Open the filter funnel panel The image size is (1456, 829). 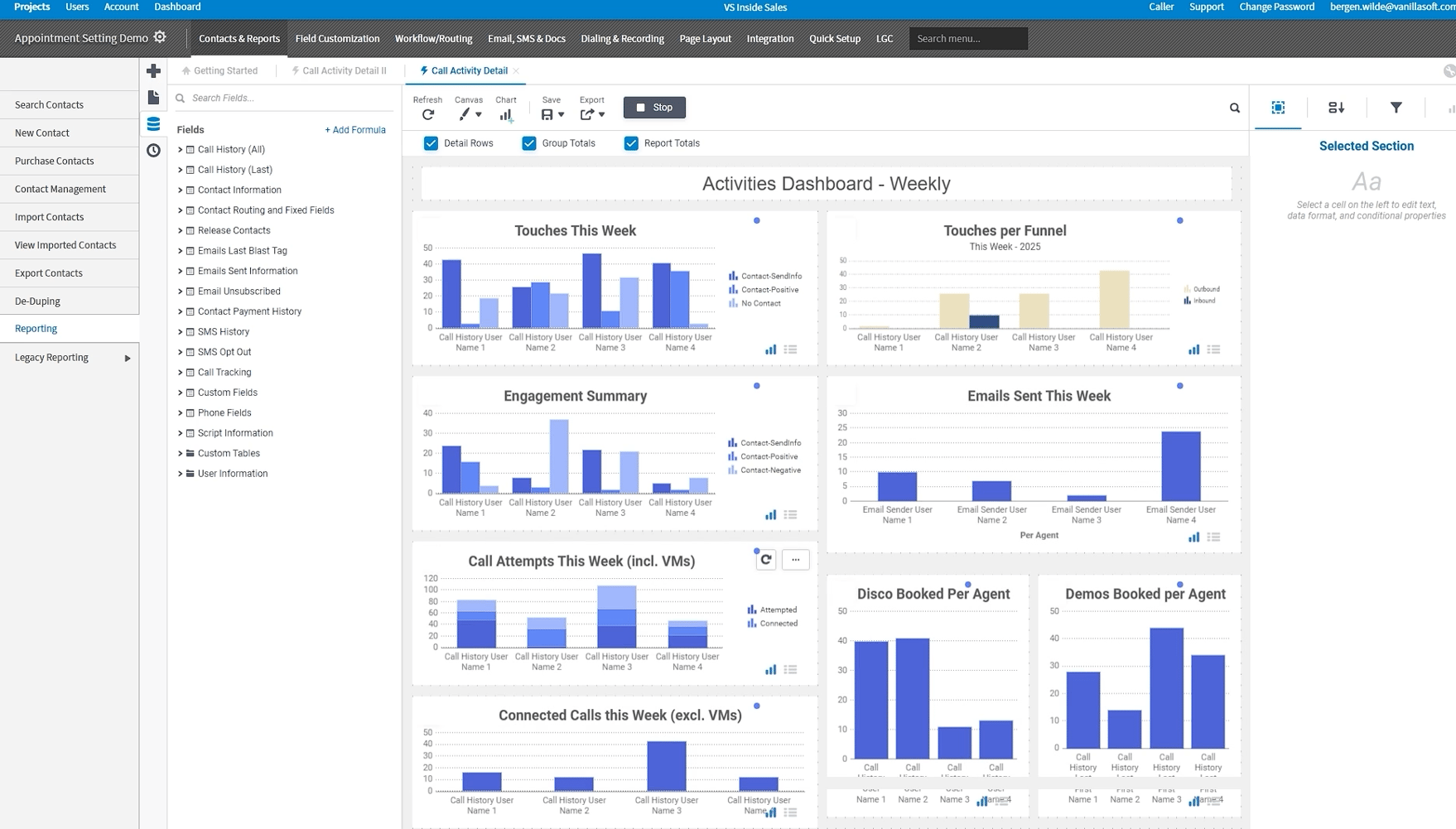click(1396, 107)
